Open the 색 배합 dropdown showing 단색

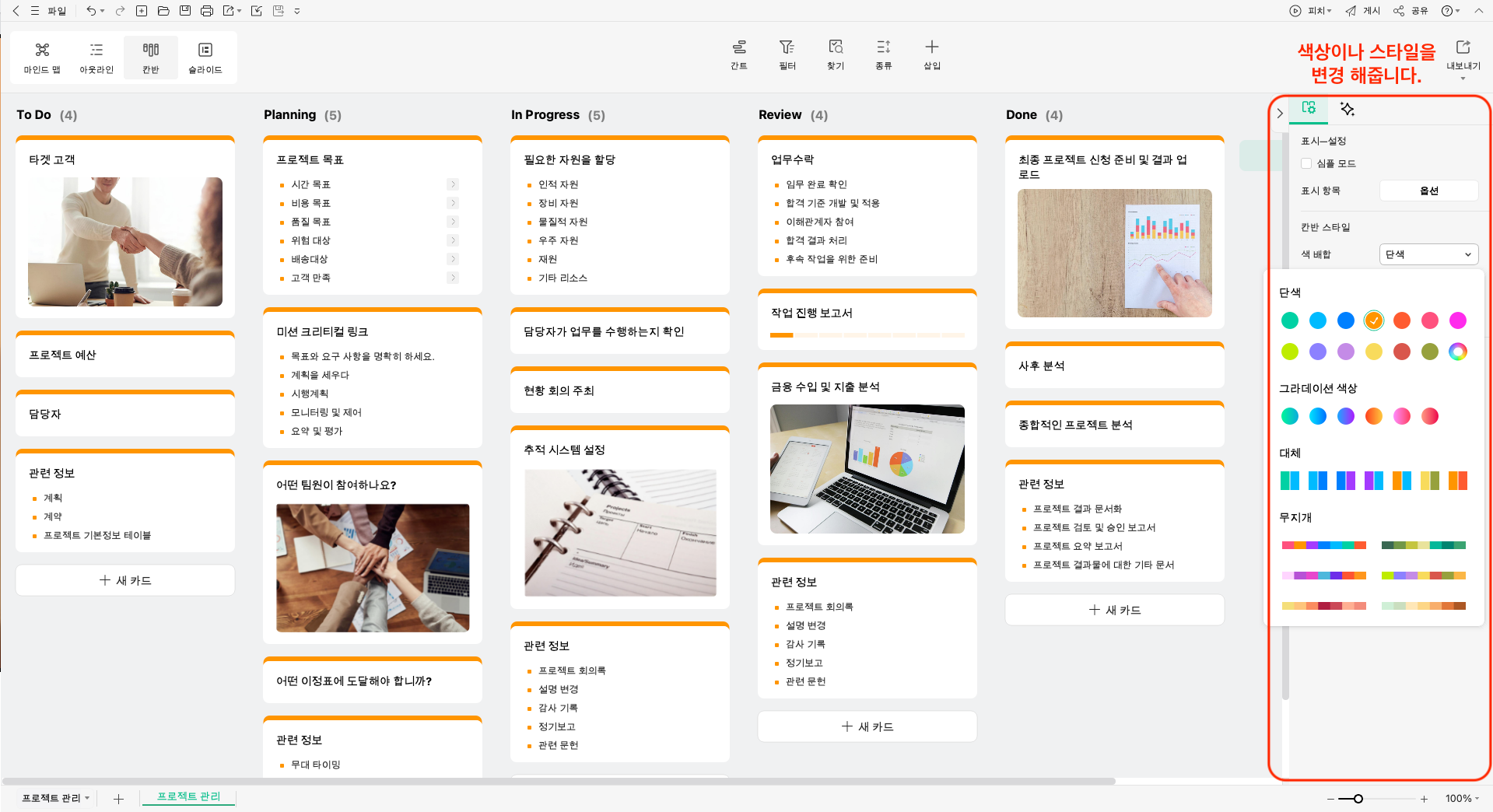pos(1428,254)
